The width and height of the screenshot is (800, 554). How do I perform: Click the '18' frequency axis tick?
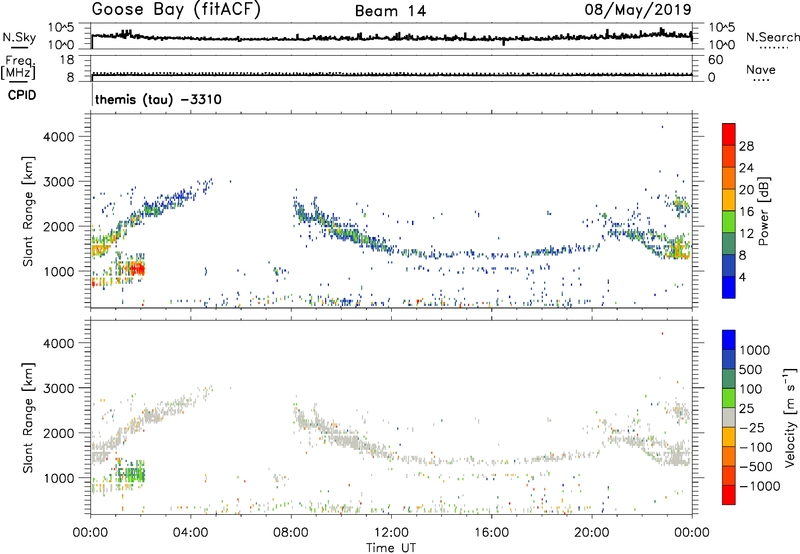pyautogui.click(x=67, y=60)
